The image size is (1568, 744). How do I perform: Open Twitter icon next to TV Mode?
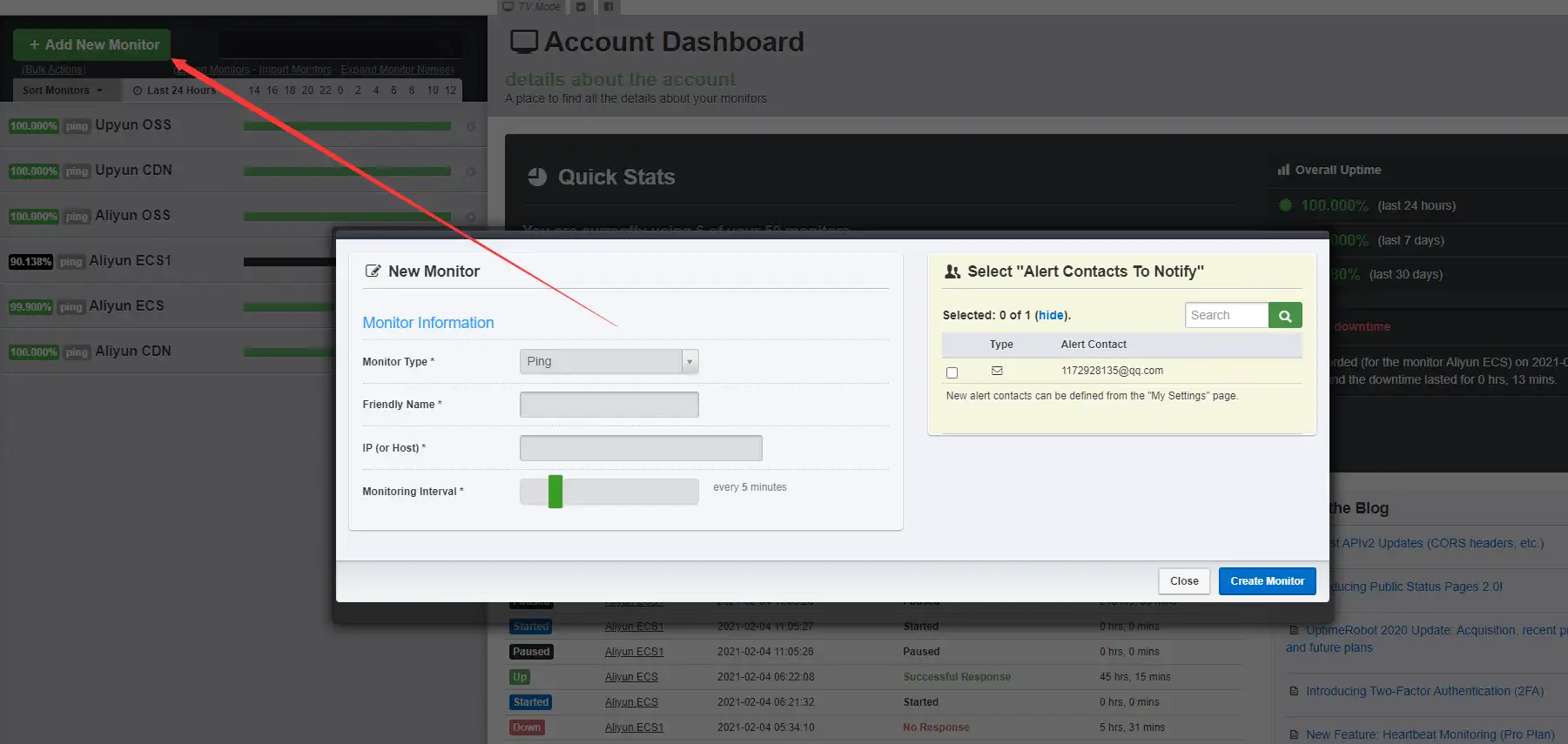coord(581,7)
